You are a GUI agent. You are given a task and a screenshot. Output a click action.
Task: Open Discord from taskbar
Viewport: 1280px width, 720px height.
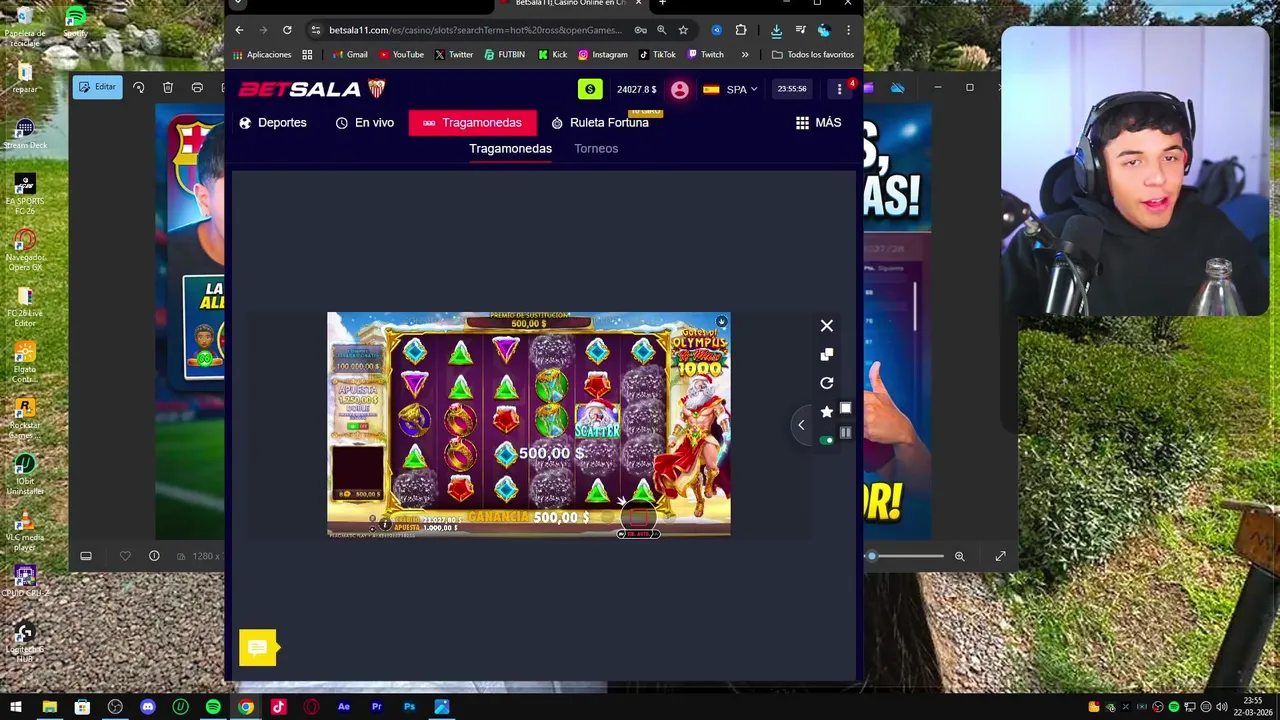[x=148, y=707]
